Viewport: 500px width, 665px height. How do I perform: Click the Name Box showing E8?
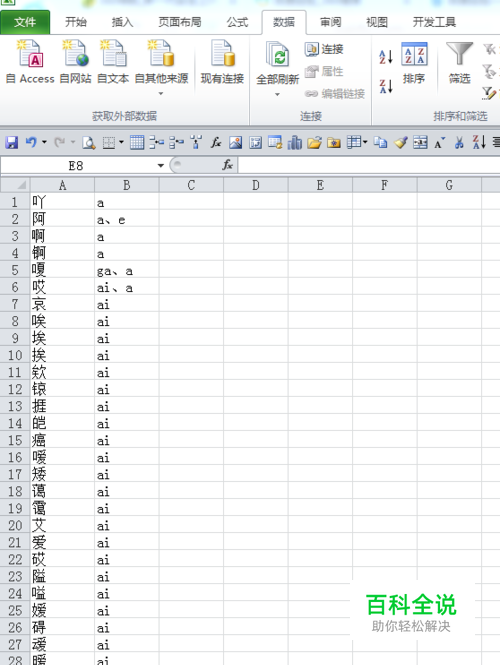pyautogui.click(x=78, y=165)
